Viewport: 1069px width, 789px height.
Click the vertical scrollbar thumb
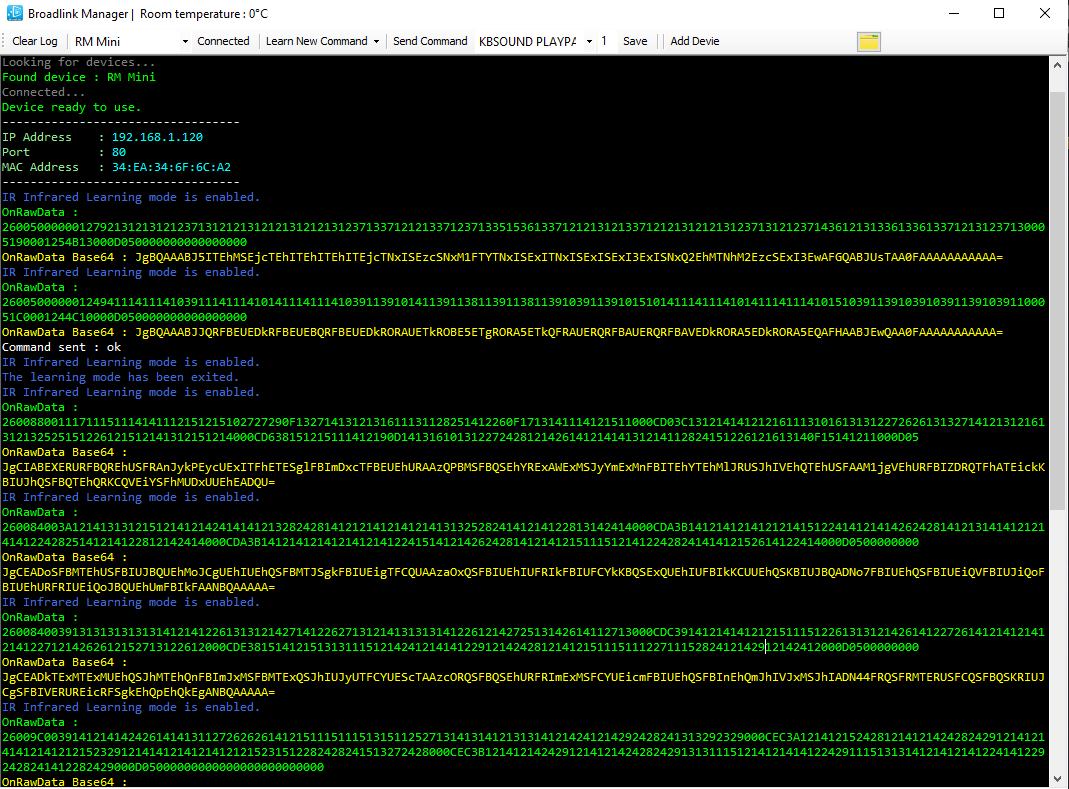point(1059,420)
